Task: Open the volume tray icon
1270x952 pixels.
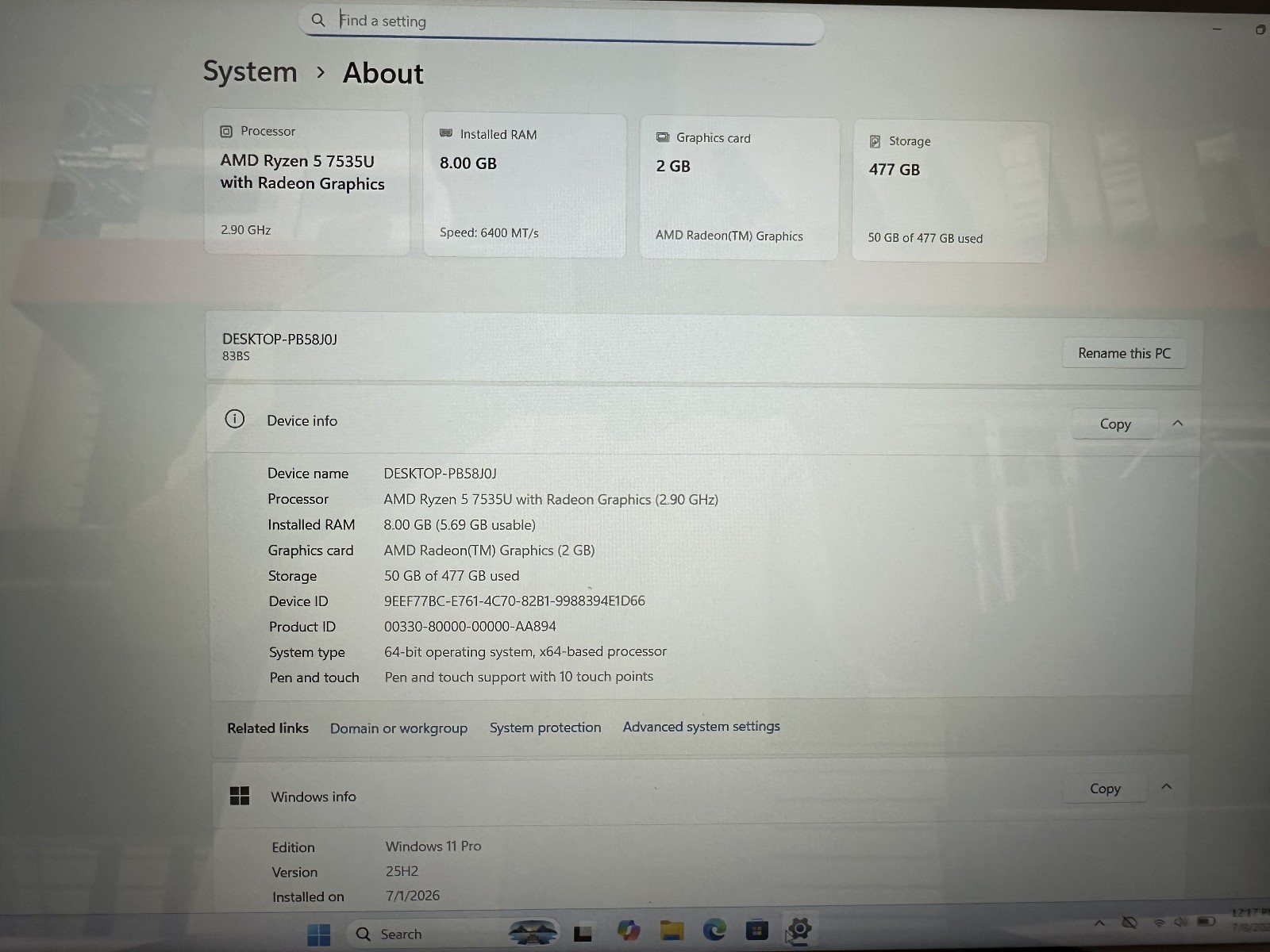Action: click(1181, 922)
